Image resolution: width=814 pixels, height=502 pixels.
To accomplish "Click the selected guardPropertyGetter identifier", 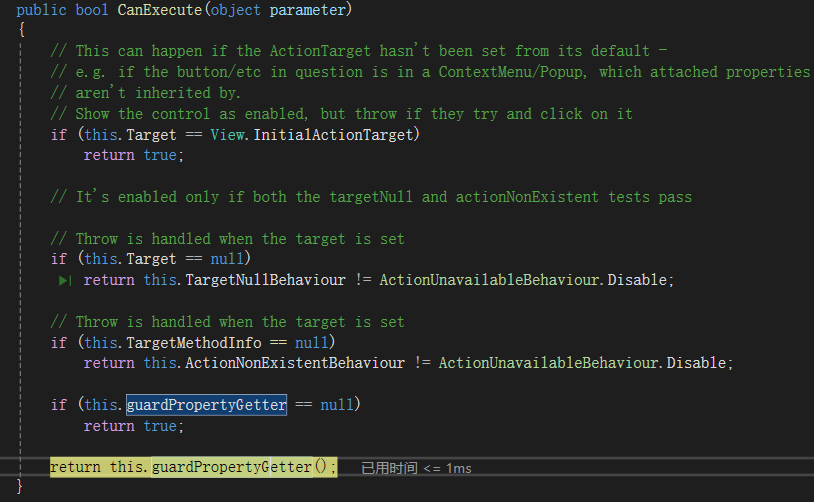I will pyautogui.click(x=207, y=405).
